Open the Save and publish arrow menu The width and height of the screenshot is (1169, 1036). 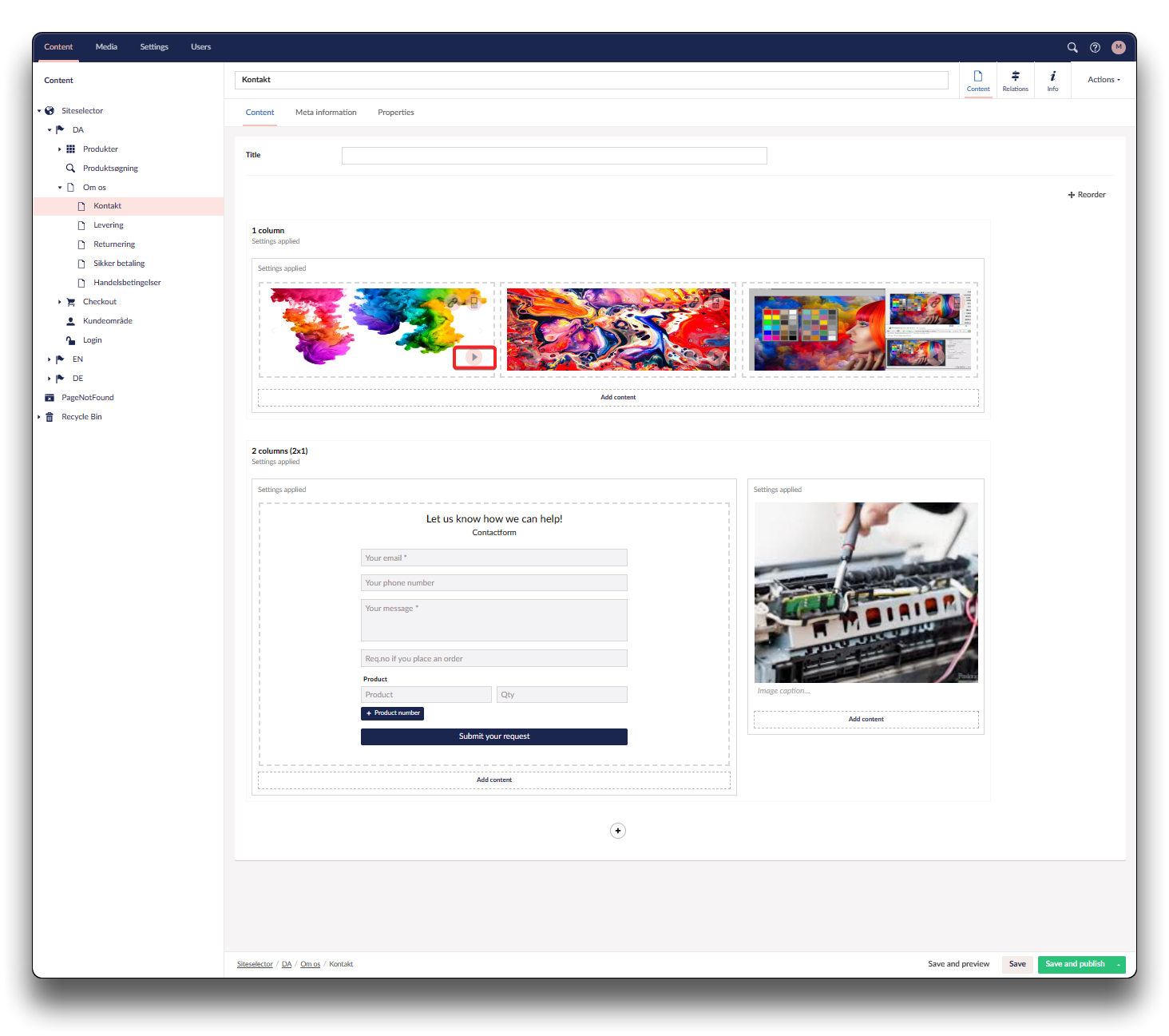[1119, 965]
